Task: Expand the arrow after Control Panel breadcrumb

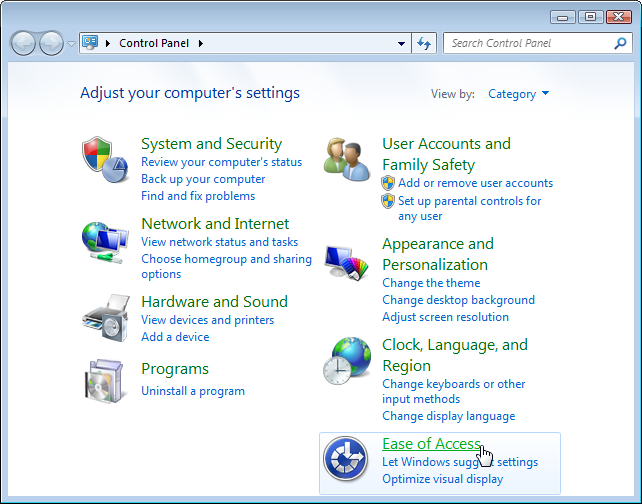Action: click(x=201, y=43)
